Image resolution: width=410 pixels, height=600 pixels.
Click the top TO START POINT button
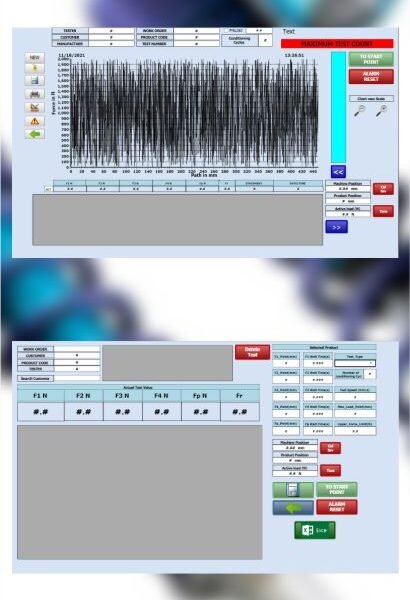(371, 59)
